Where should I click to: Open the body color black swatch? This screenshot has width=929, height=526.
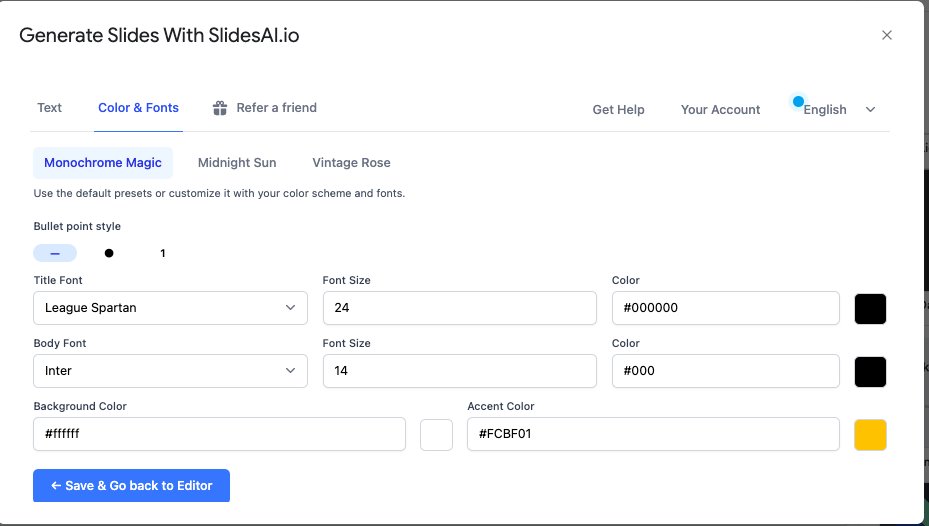870,371
